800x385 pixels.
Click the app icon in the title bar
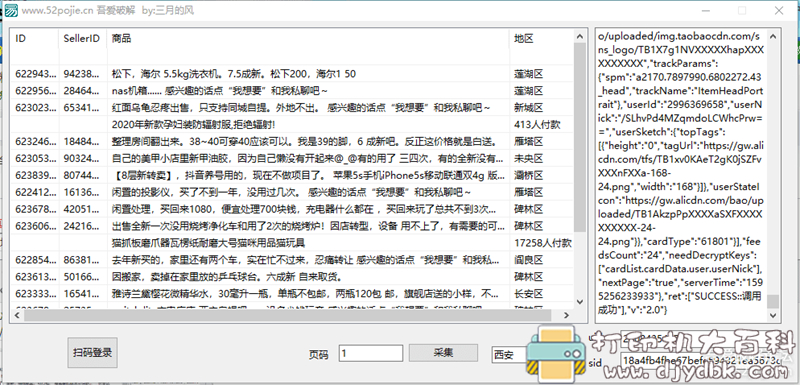click(x=12, y=10)
